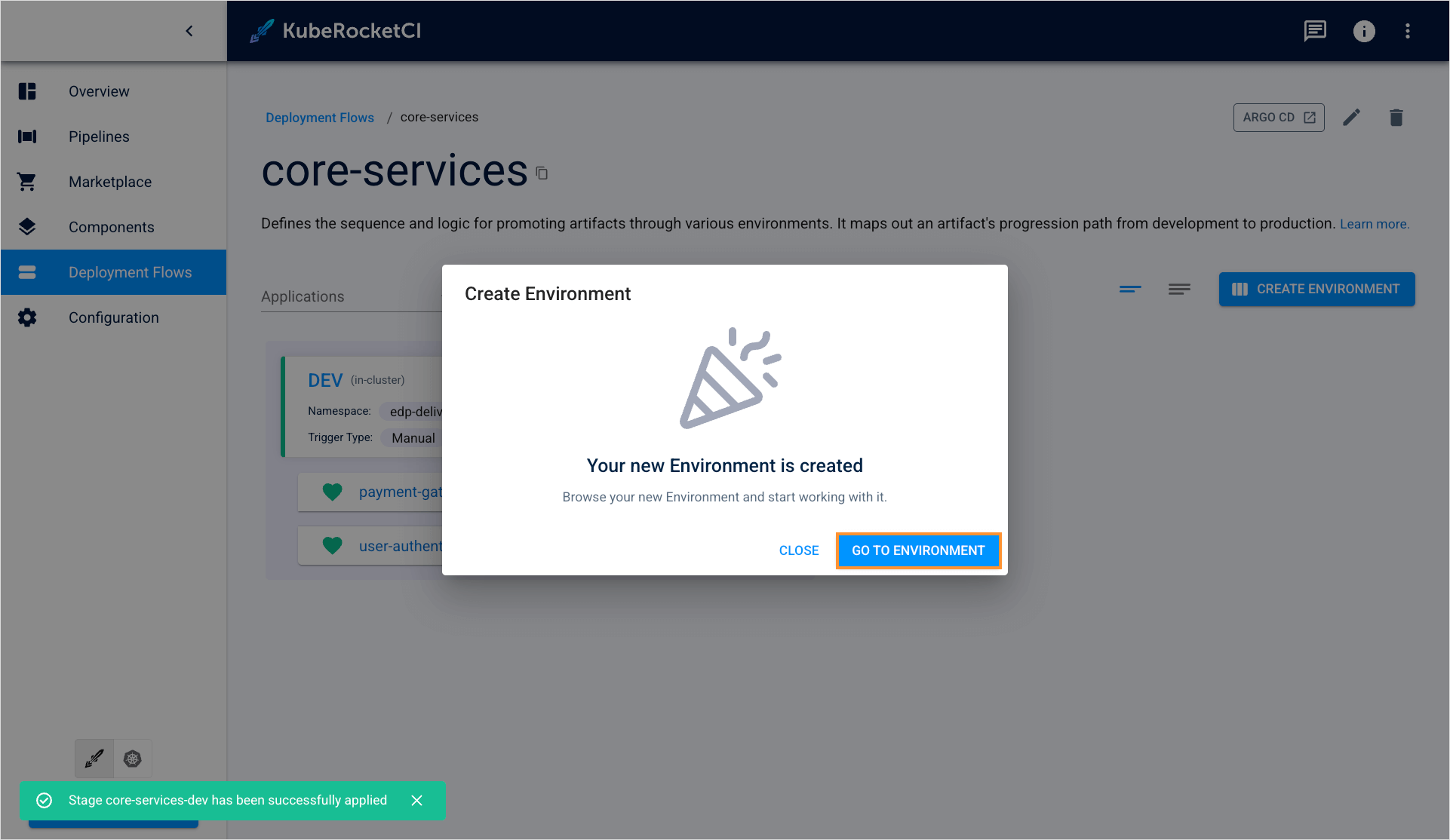Open ARGO CD external link
Screen dimensions: 1450x840
pyautogui.click(x=1278, y=118)
